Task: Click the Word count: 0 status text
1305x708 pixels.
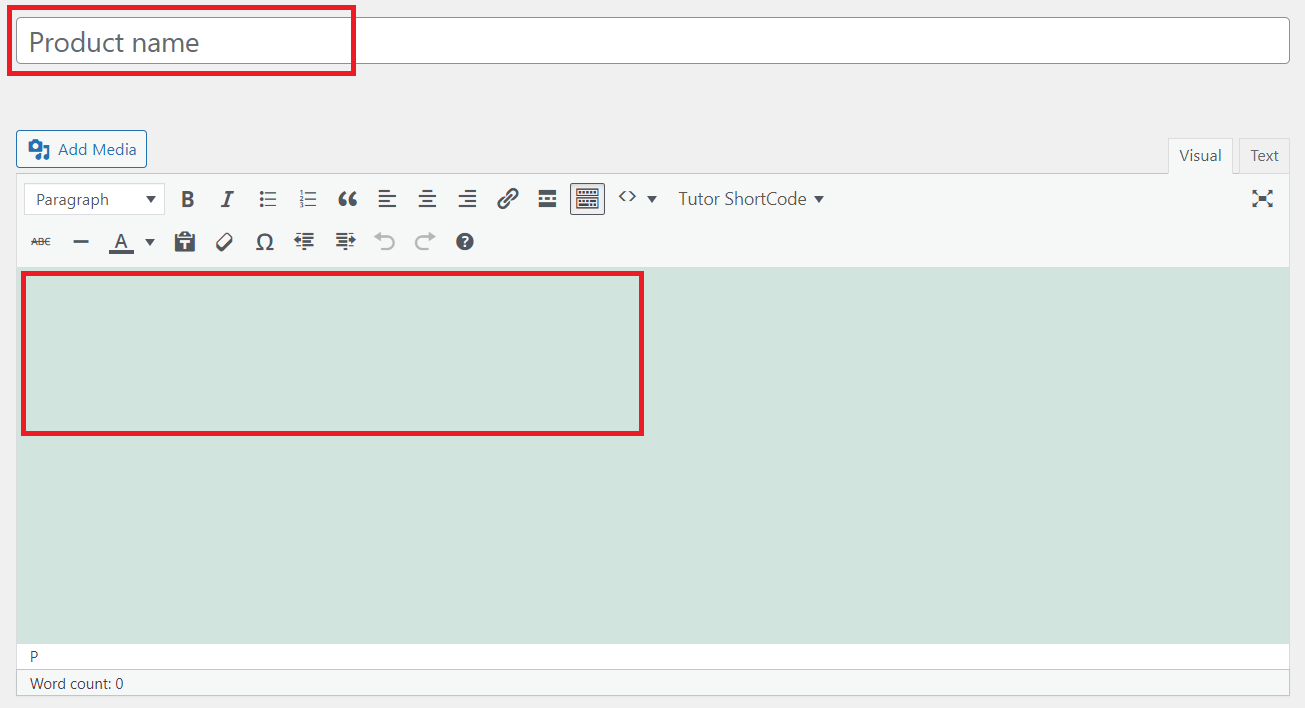Action: tap(77, 684)
